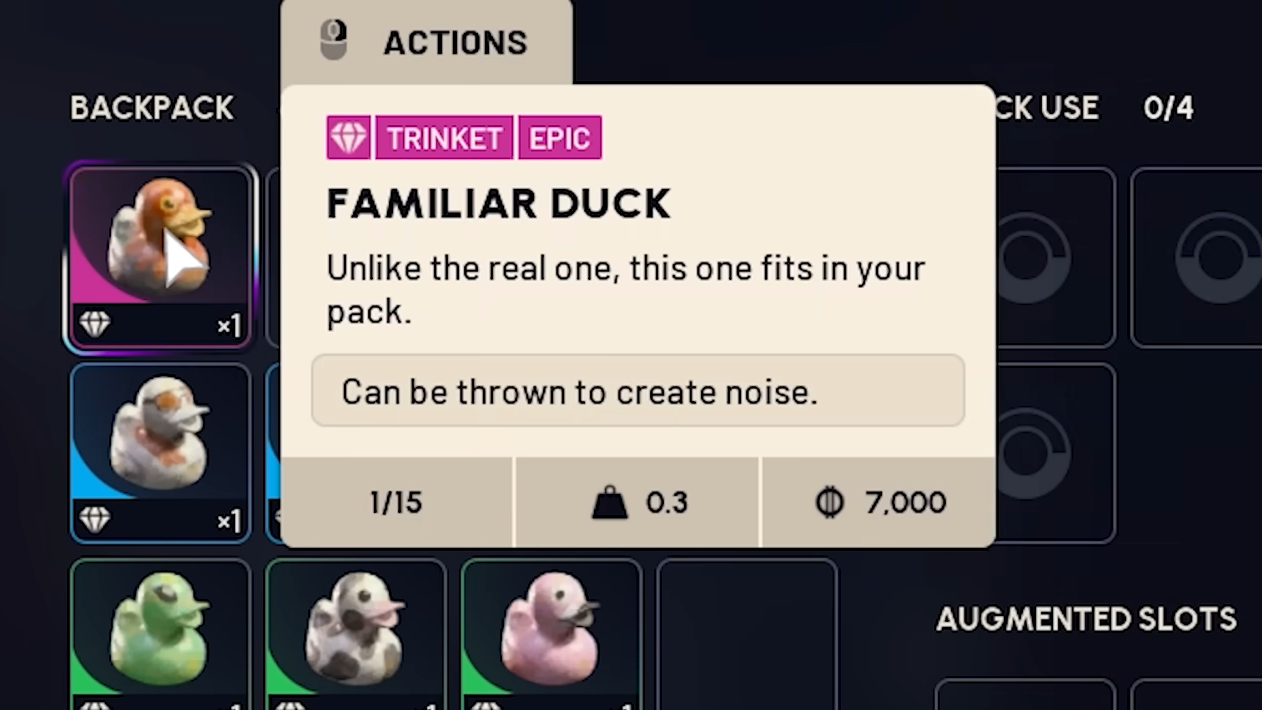The image size is (1262, 710).
Task: Select the far right empty quick use slot
Action: (1196, 257)
